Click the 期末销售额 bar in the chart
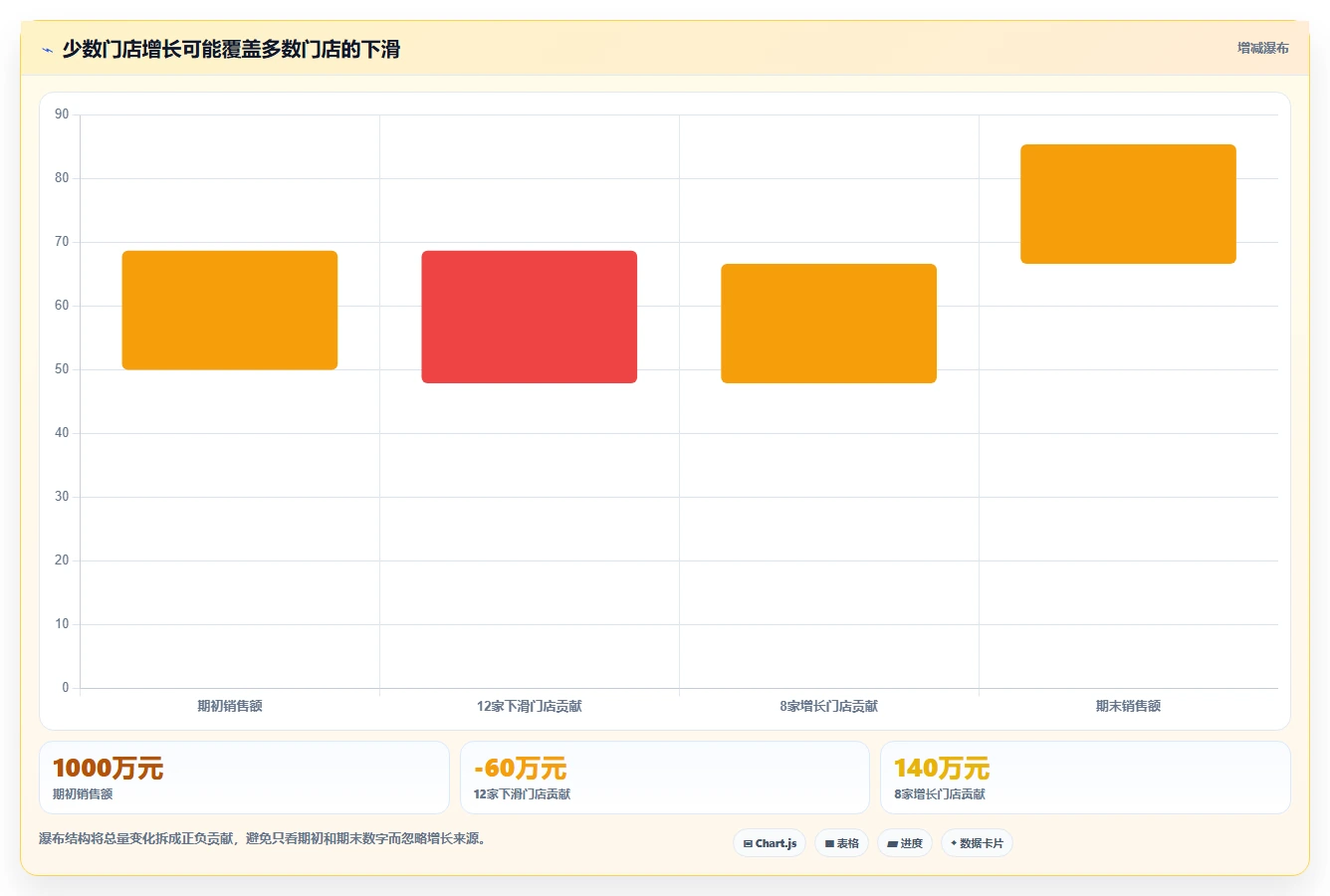 (x=1128, y=204)
